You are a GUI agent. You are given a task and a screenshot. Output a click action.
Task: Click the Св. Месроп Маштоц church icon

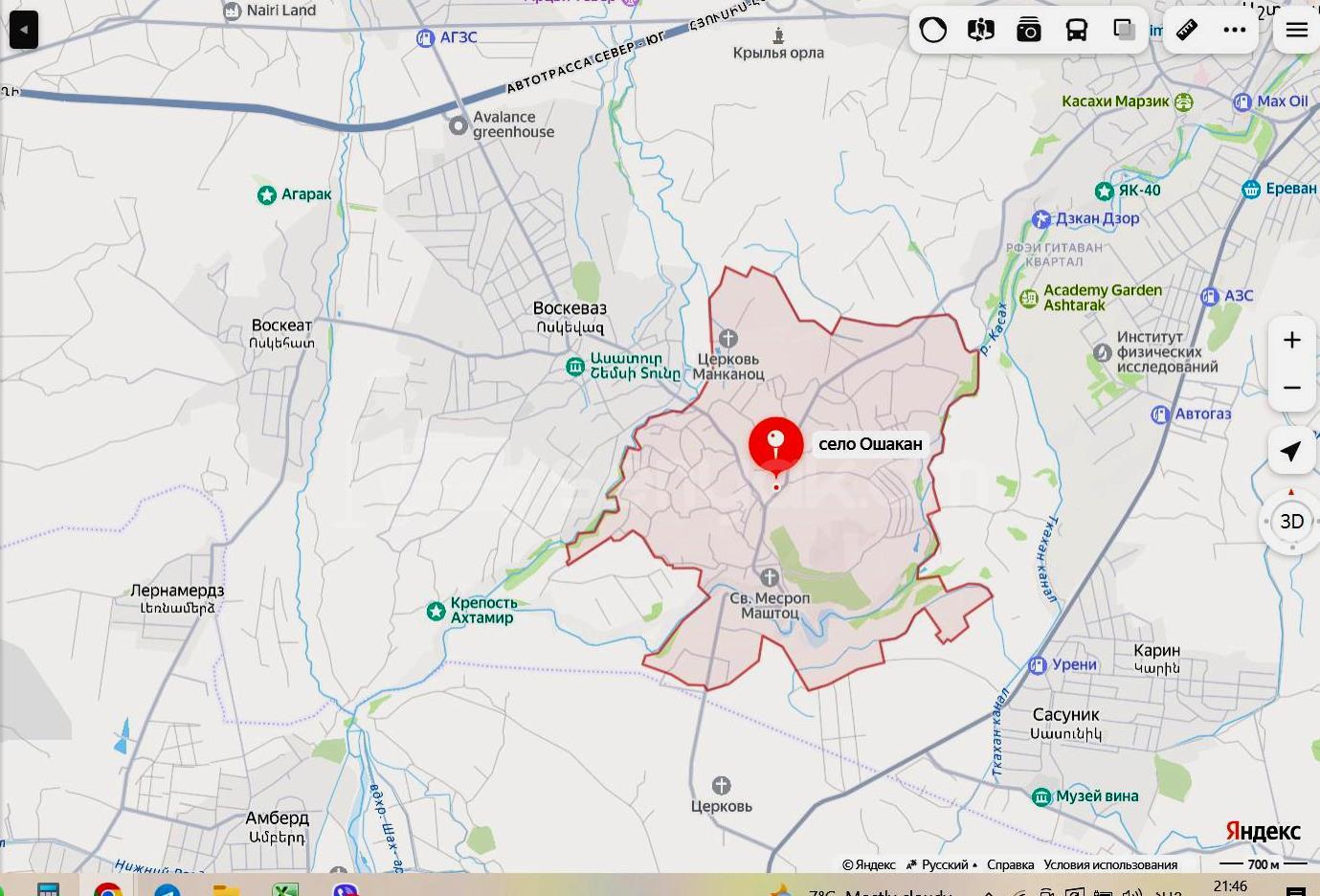pos(768,576)
